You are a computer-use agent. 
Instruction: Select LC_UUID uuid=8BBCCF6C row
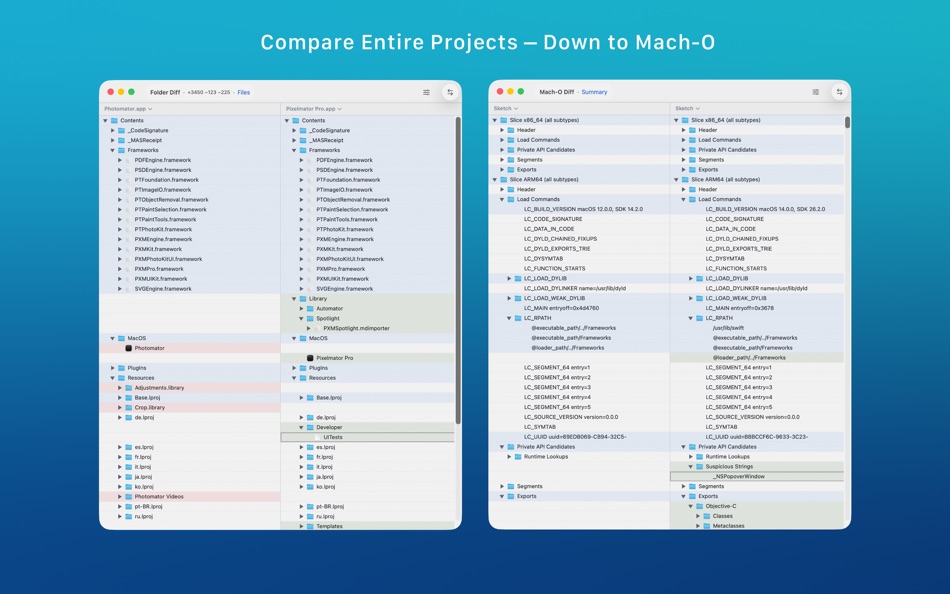click(x=757, y=436)
